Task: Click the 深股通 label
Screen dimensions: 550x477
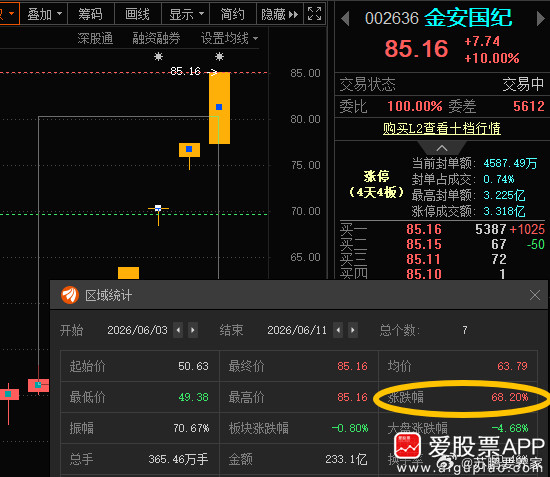Action: tap(95, 38)
